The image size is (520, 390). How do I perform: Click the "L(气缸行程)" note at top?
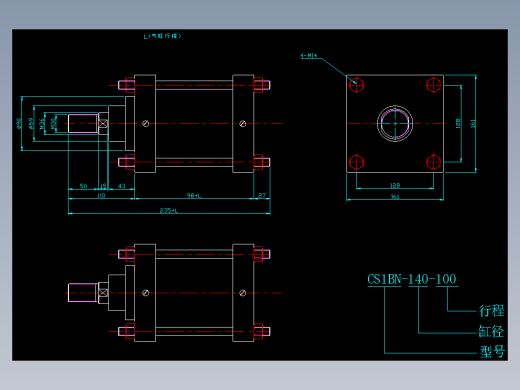[x=162, y=36]
